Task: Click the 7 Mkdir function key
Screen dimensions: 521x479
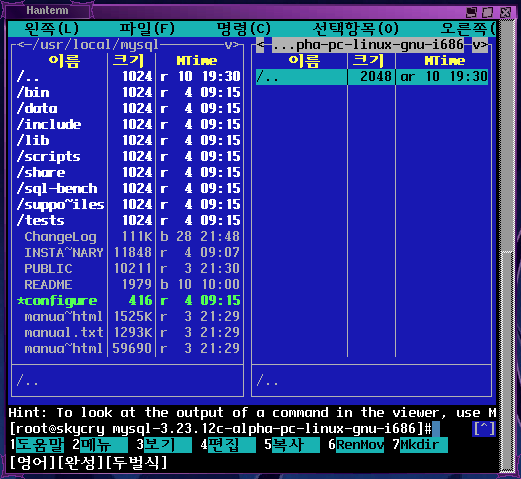Action: (420, 445)
